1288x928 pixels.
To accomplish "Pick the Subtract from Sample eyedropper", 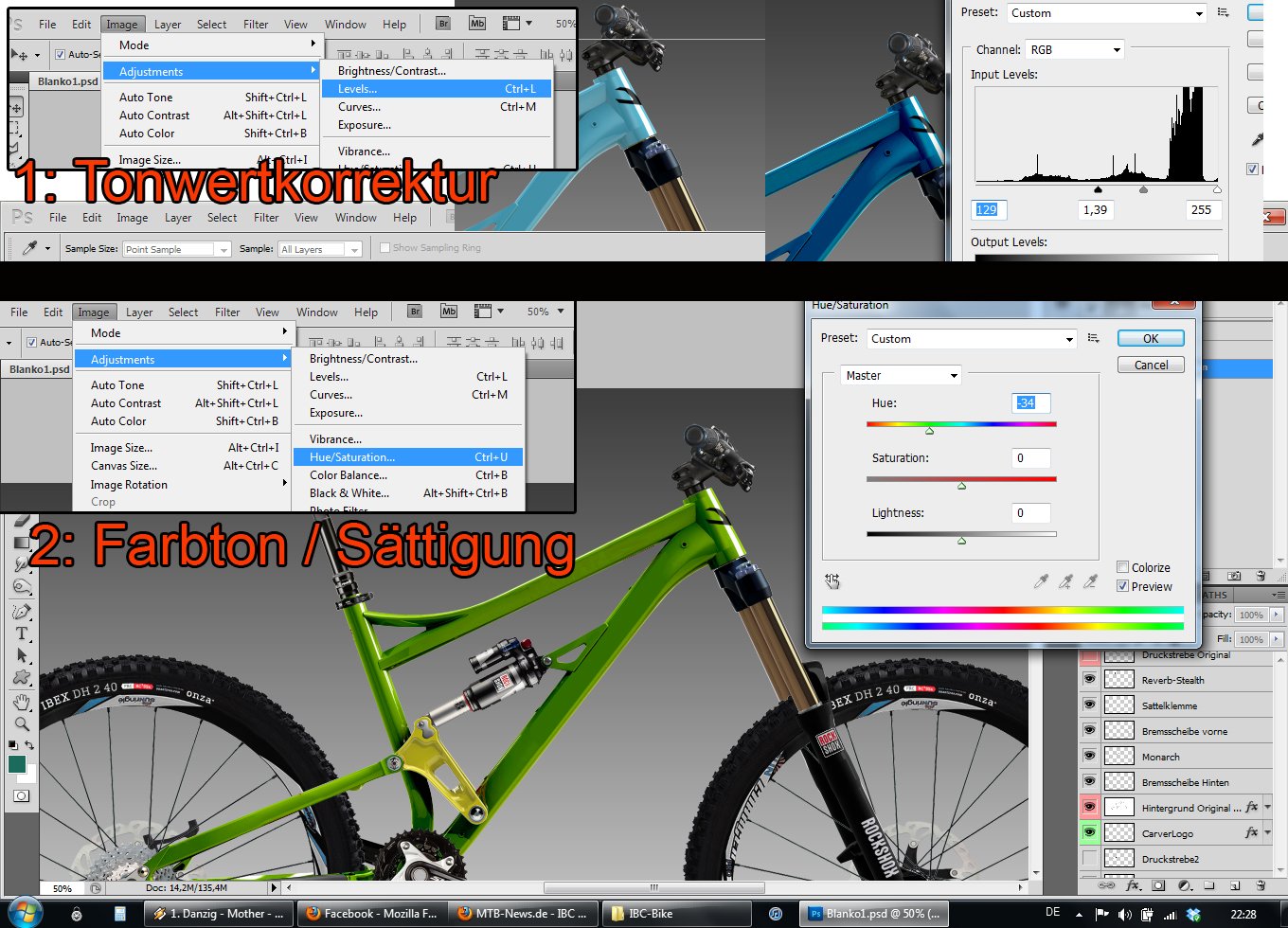I will [1090, 581].
